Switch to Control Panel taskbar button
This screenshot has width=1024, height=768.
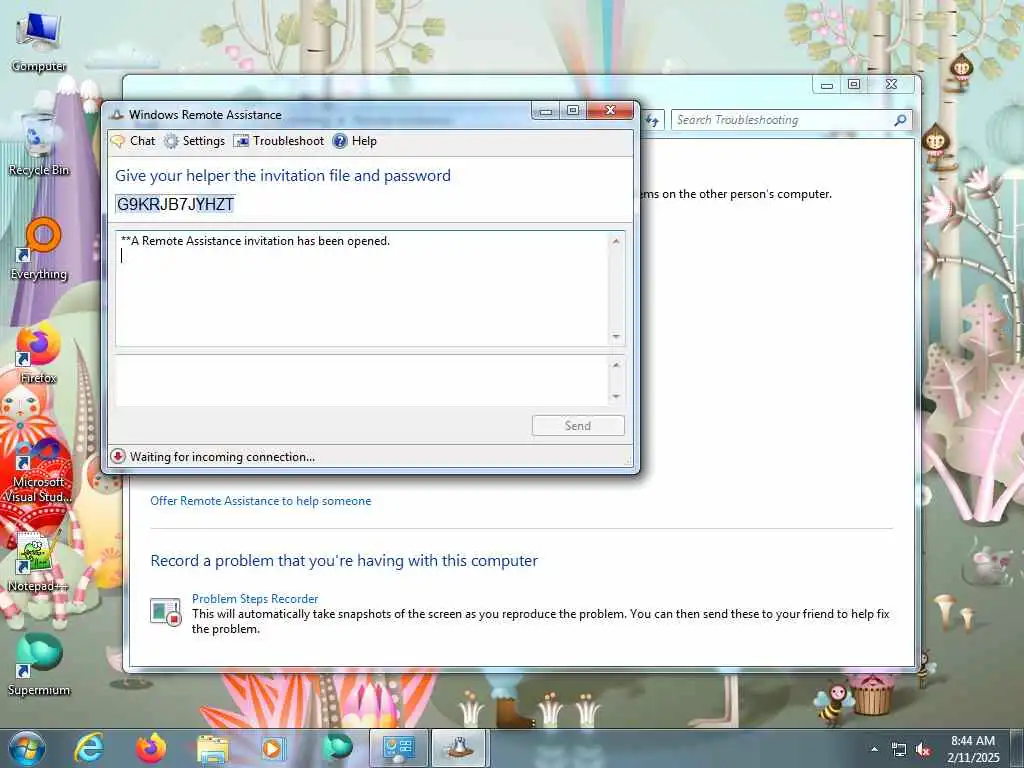click(x=399, y=748)
